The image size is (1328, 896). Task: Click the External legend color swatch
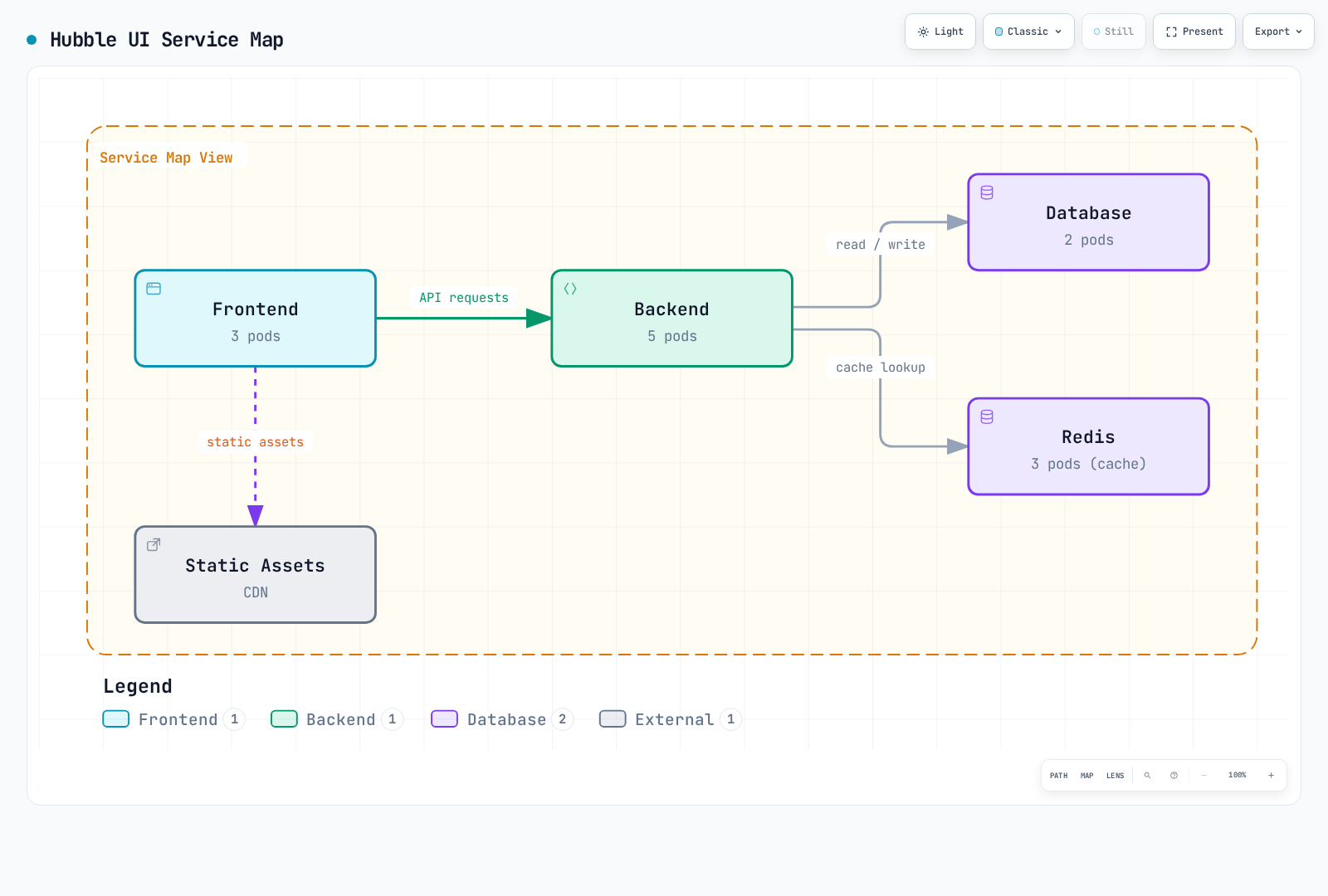coord(613,719)
